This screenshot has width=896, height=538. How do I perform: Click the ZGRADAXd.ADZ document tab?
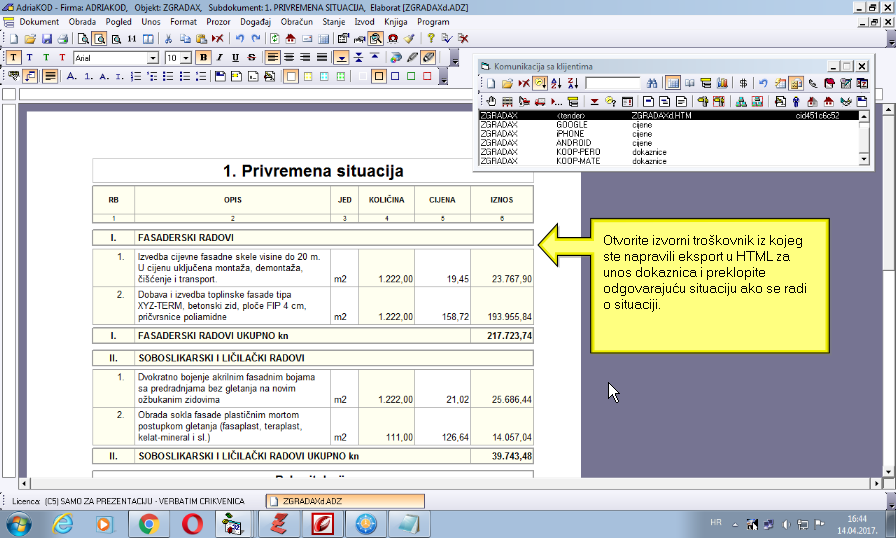(345, 501)
